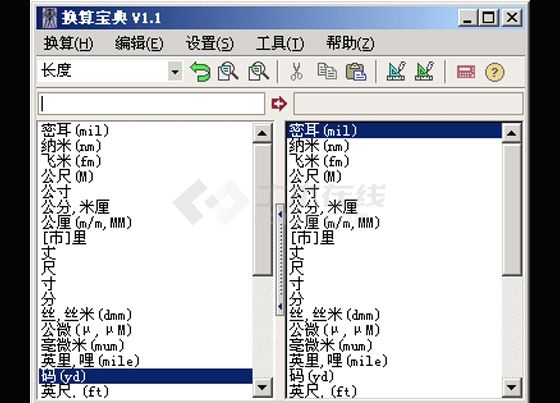Screen dimensions: 560x403
Task: Select 毫微米(mum) in the left list
Action: point(146,345)
